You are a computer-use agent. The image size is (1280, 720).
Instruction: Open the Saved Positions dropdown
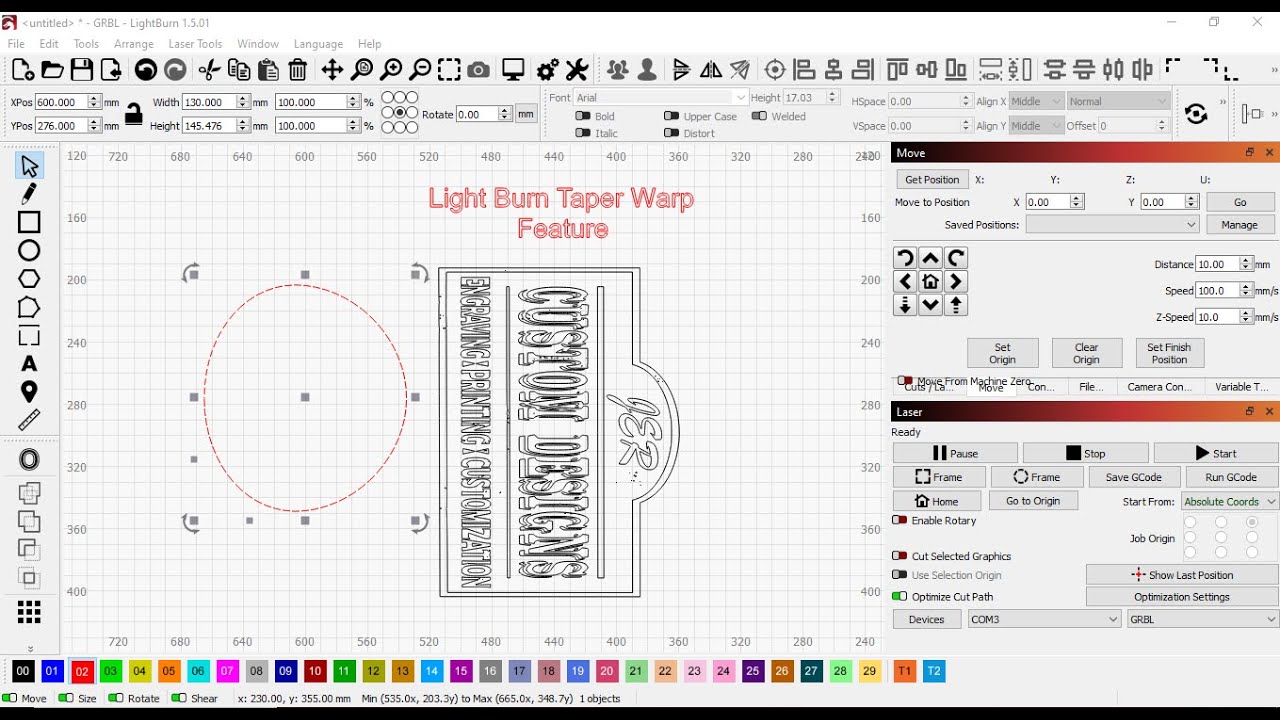(x=1112, y=225)
